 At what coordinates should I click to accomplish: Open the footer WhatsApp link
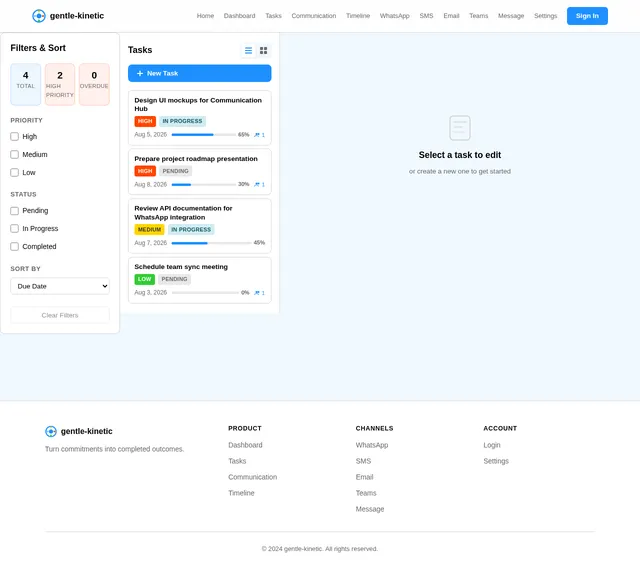tap(372, 445)
